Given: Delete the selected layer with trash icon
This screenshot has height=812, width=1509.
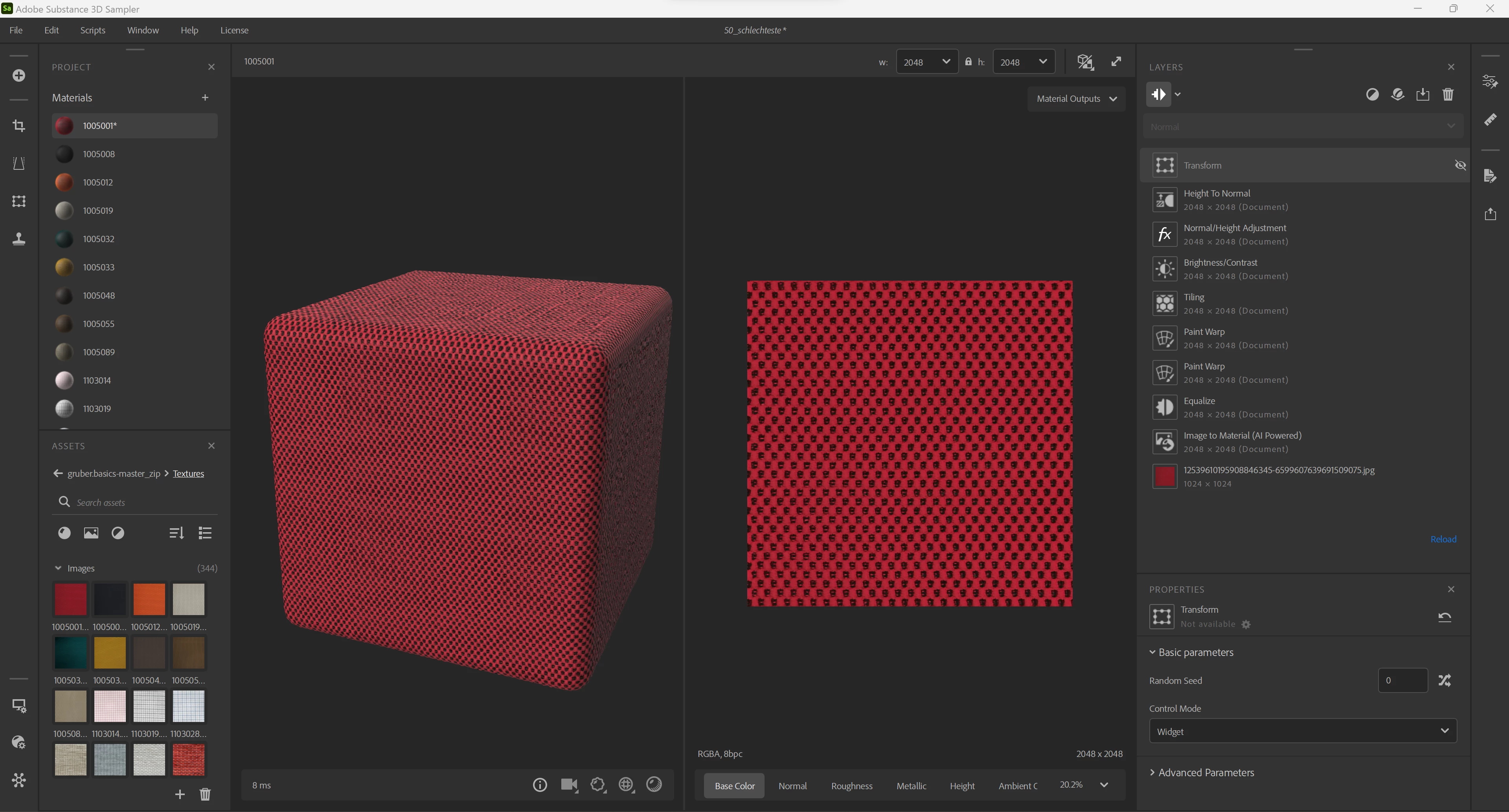Looking at the screenshot, I should (x=1448, y=94).
